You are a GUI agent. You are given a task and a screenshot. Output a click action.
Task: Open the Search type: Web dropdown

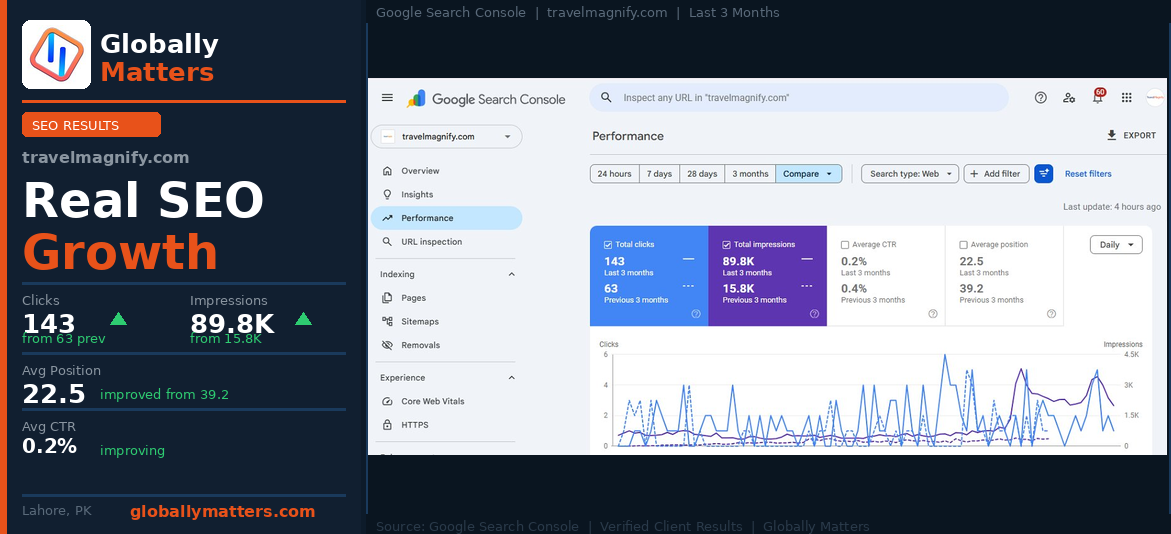pyautogui.click(x=910, y=173)
